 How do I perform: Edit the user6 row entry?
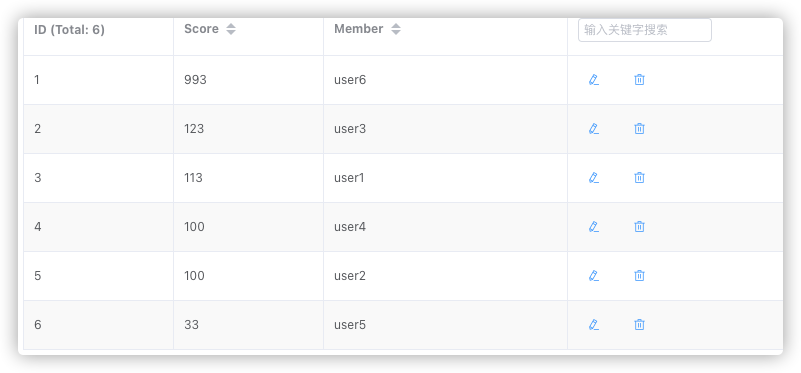coord(594,80)
